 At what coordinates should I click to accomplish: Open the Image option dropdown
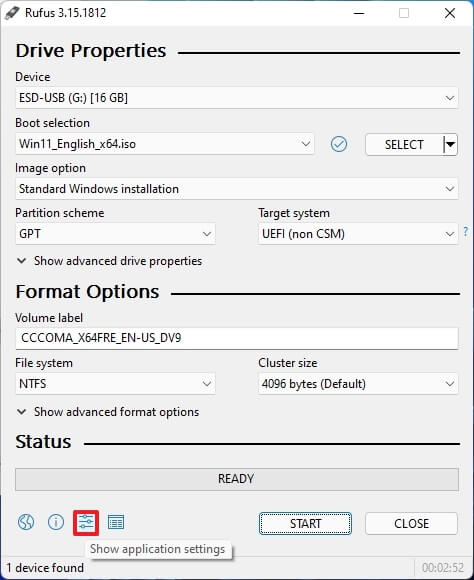tap(236, 189)
